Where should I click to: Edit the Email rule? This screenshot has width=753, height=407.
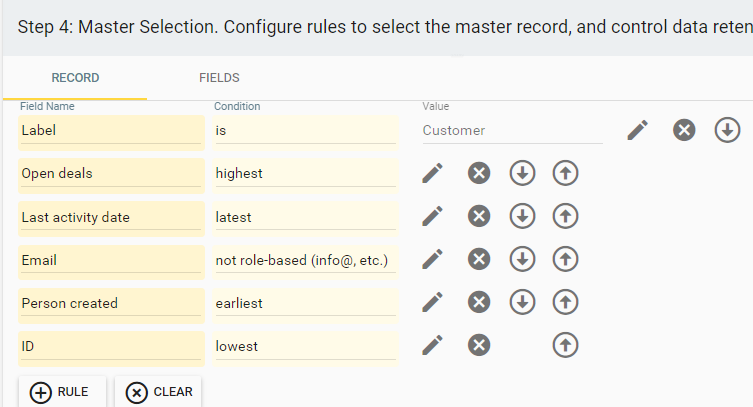[433, 260]
